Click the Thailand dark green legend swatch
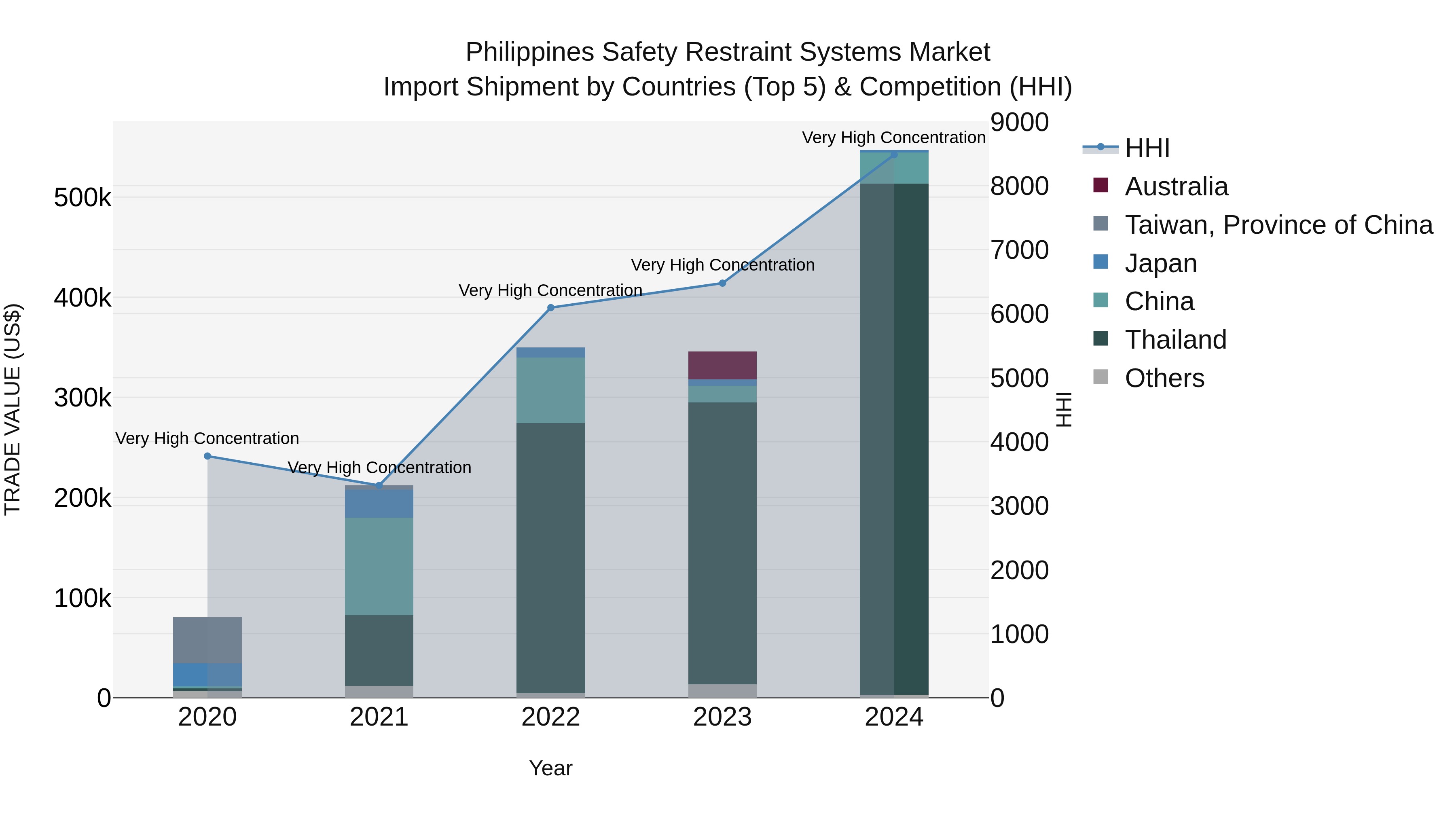The image size is (1456, 819). tap(1100, 338)
